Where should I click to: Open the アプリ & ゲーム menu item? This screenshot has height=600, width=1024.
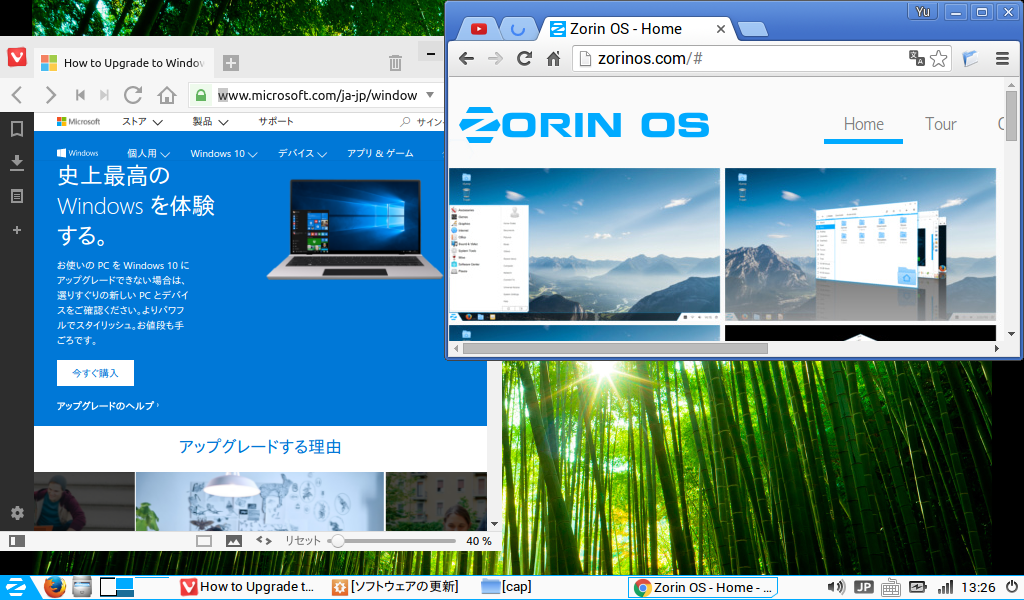[380, 153]
